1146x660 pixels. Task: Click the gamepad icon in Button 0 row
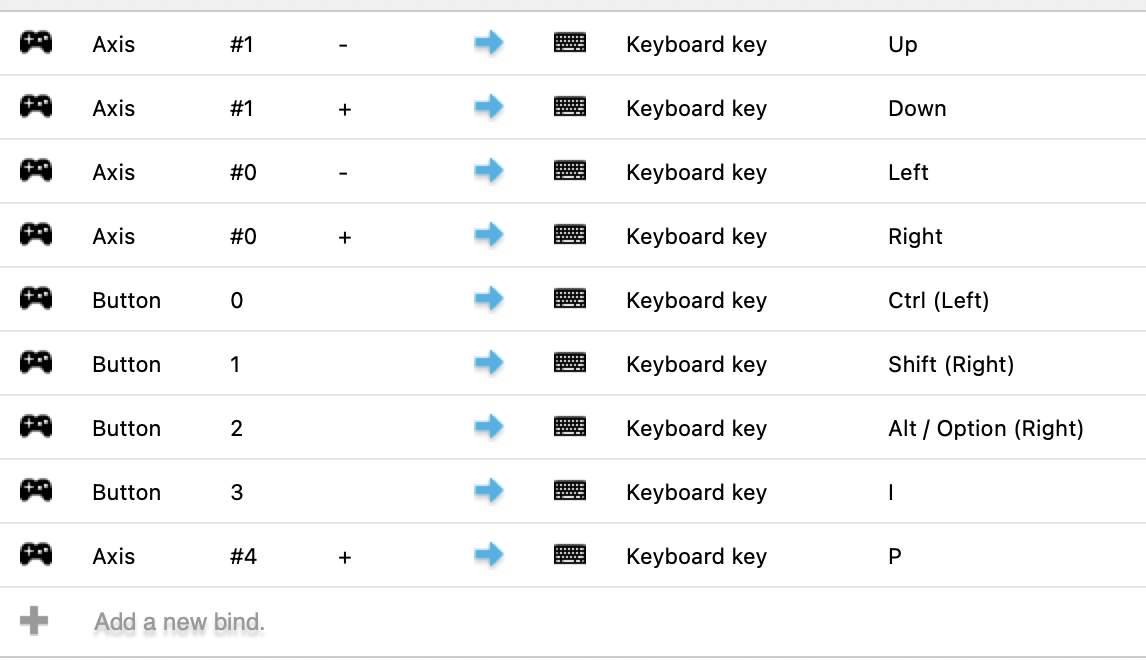click(x=36, y=299)
